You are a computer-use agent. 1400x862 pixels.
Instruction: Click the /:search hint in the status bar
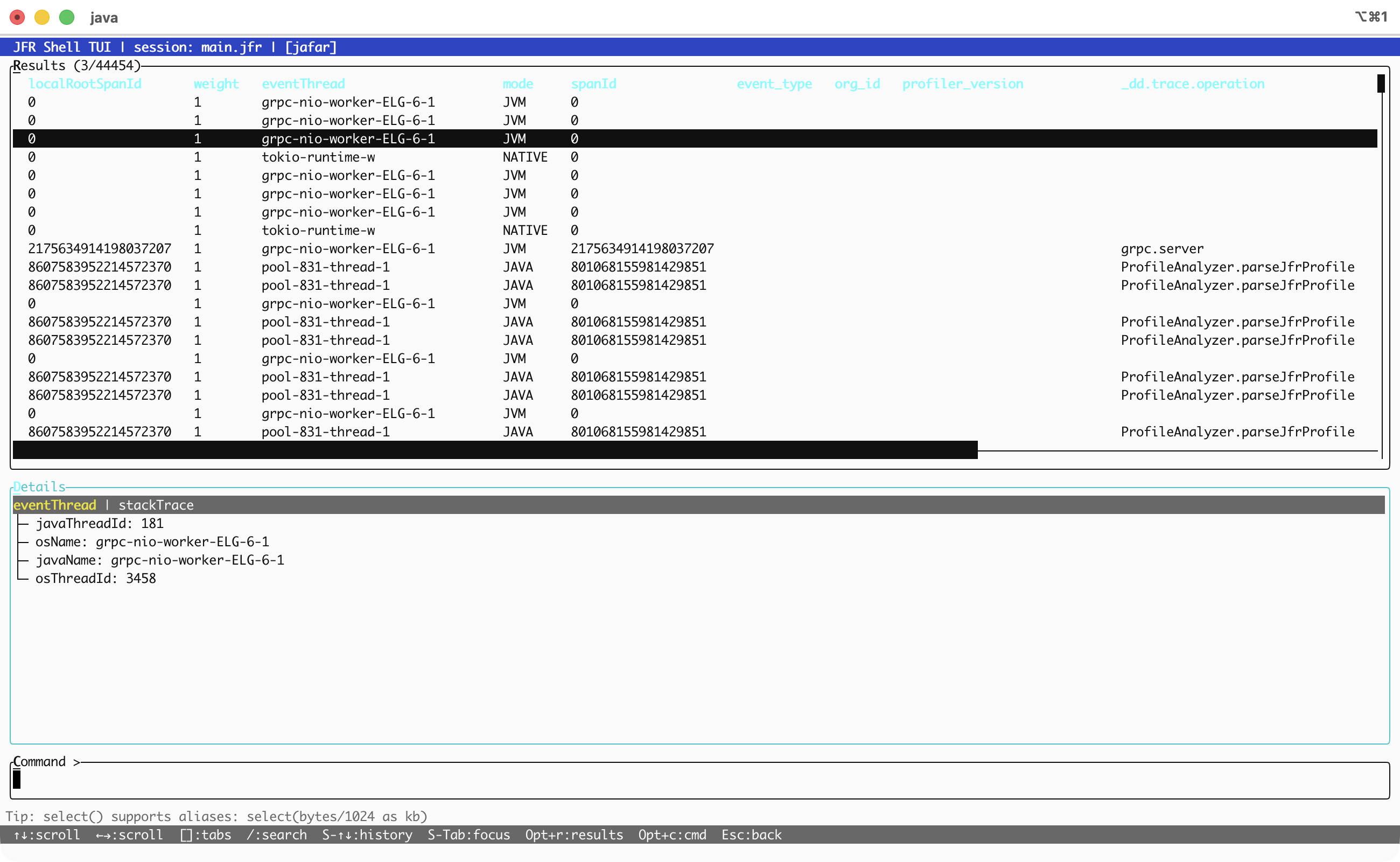pos(276,835)
